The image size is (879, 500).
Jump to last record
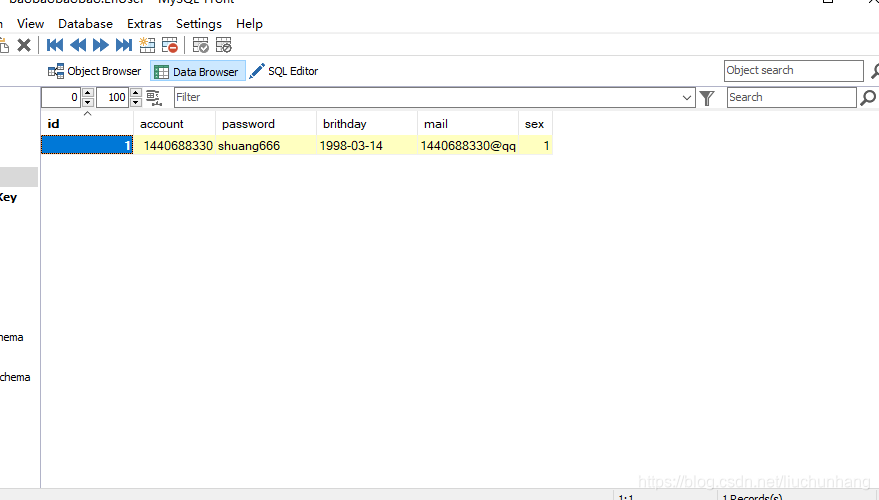[x=124, y=45]
